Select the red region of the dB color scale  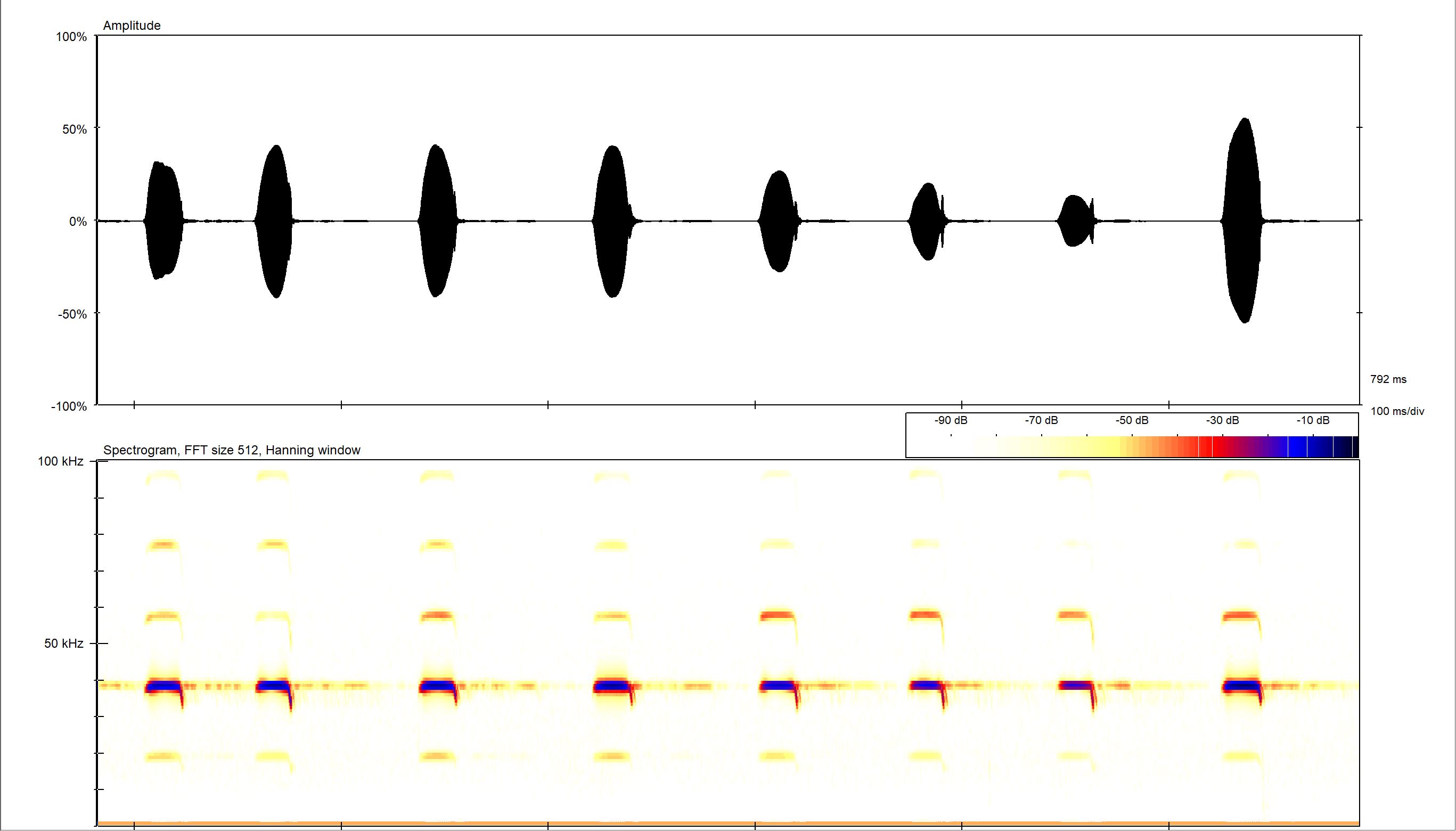(1218, 446)
